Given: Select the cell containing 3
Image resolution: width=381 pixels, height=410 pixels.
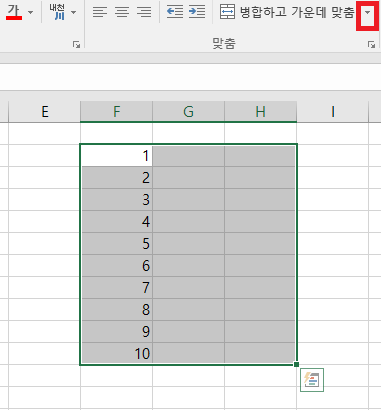Looking at the screenshot, I should (116, 200).
